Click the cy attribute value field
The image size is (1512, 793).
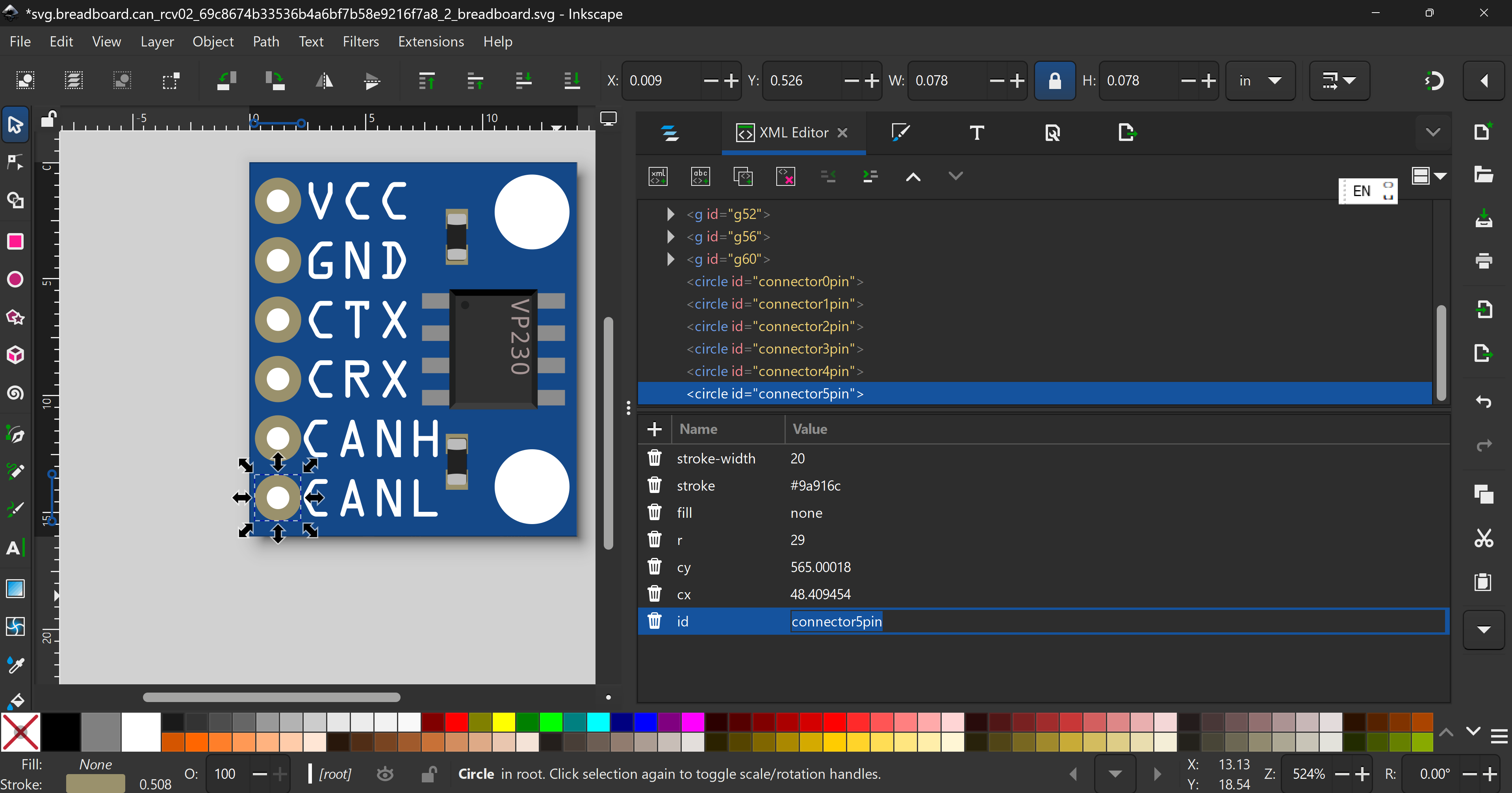[x=820, y=567]
